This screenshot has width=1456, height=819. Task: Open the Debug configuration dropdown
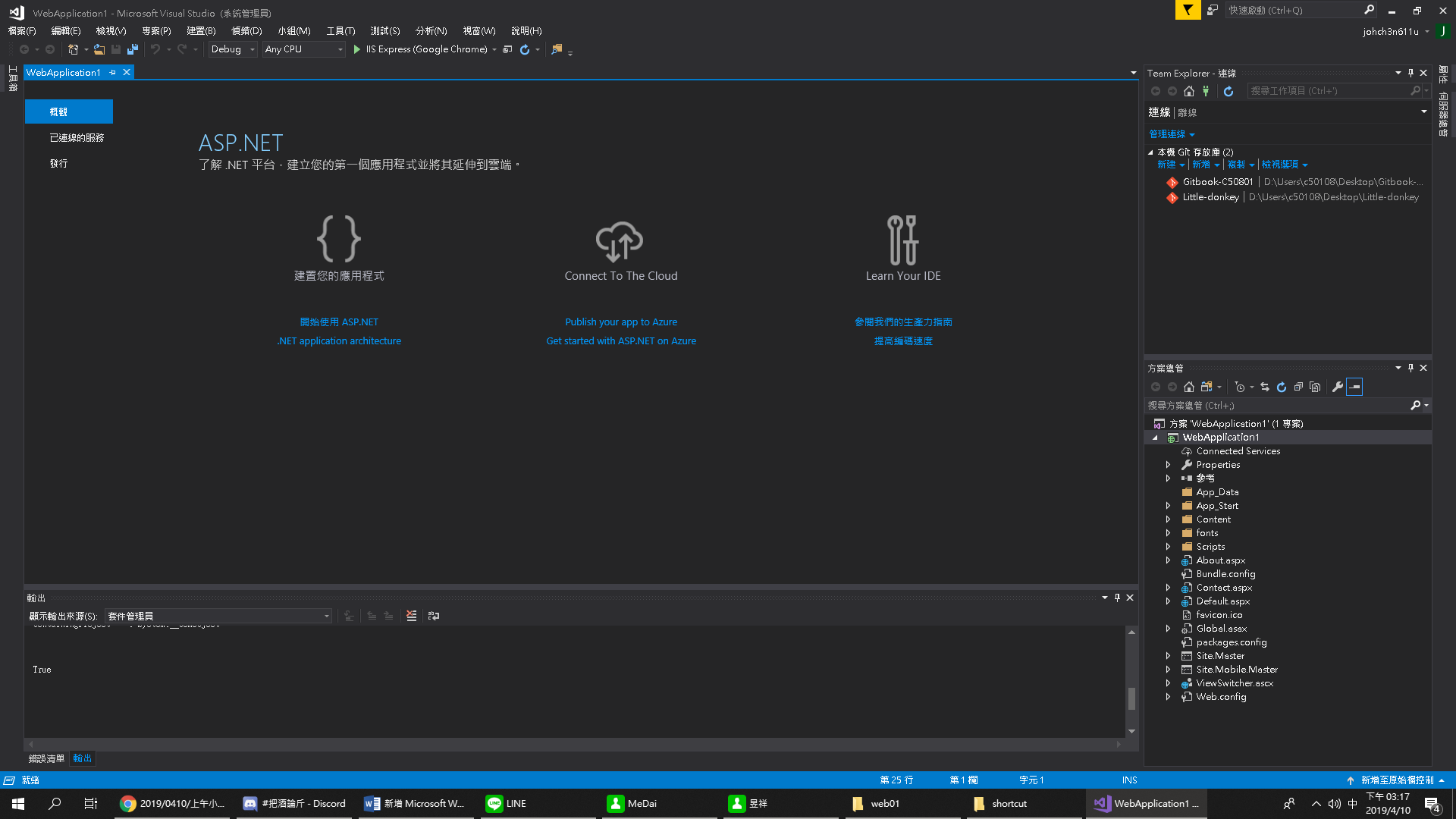[x=234, y=49]
